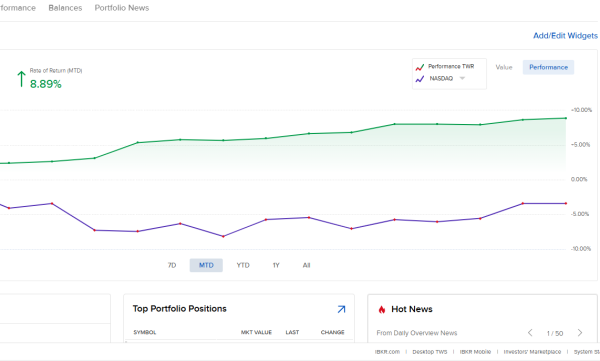Go to the previous Hot News article
The width and height of the screenshot is (600, 361).
530,333
